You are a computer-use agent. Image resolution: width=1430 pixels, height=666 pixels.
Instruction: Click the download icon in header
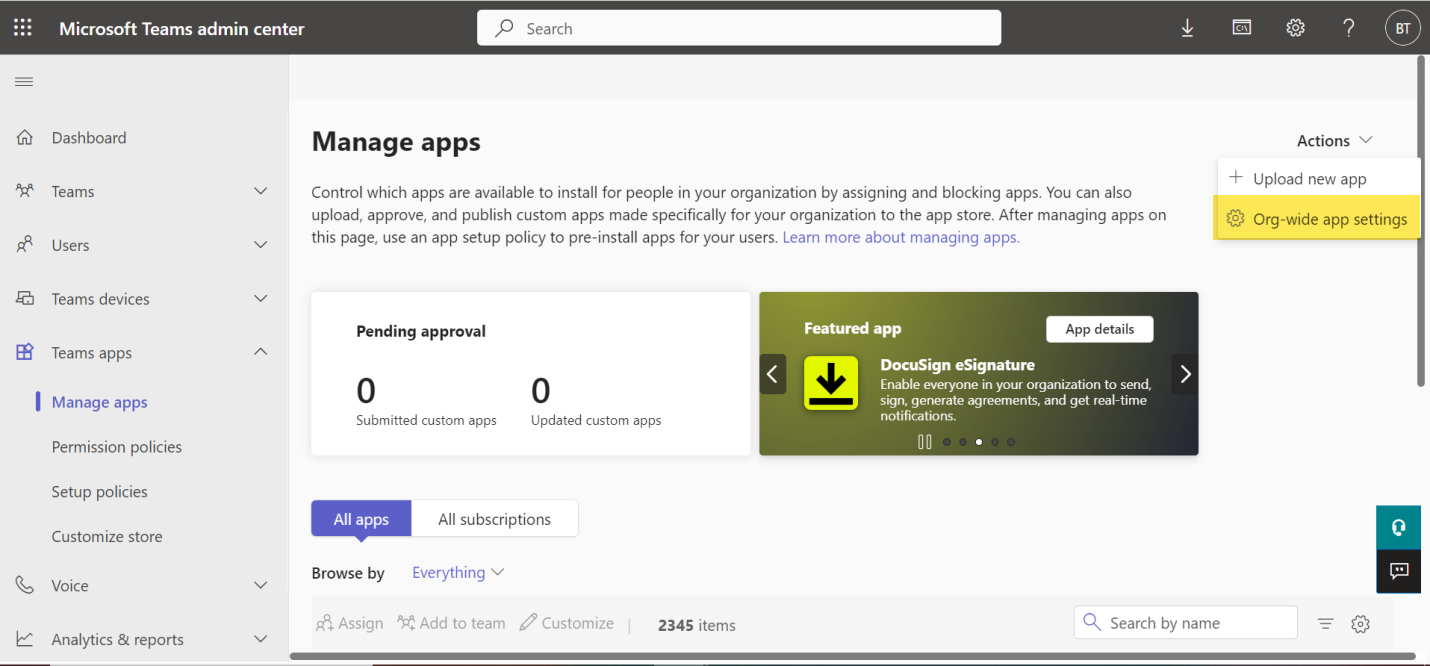(1187, 28)
